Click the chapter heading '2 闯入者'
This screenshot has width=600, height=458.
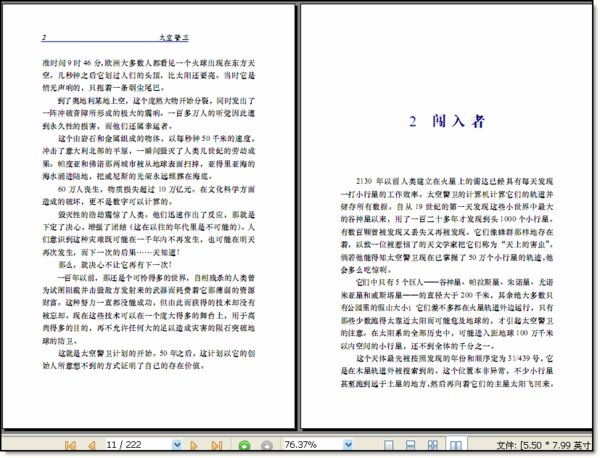[x=447, y=121]
